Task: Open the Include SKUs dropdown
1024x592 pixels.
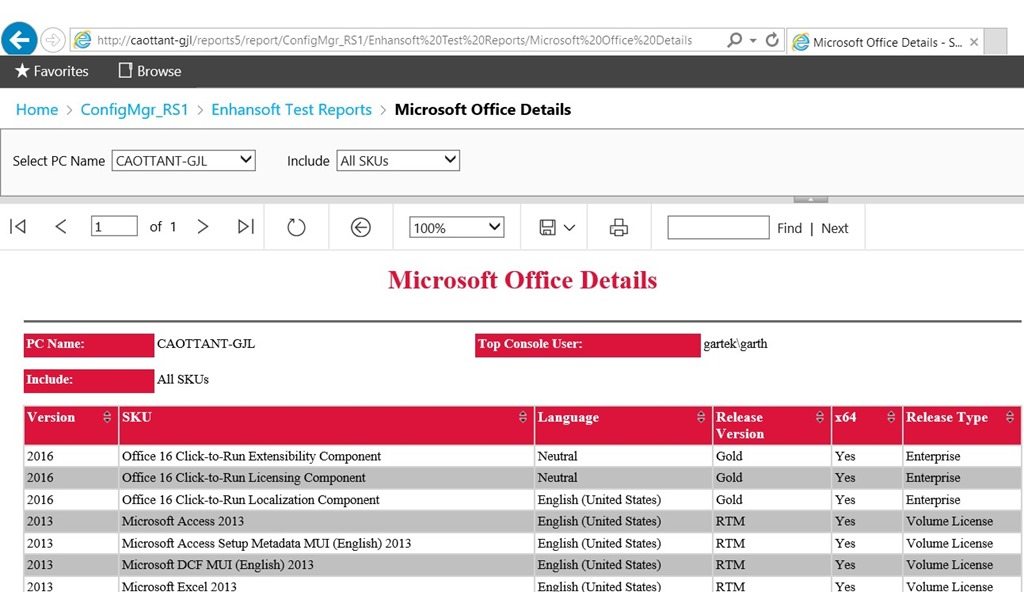Action: click(x=398, y=161)
